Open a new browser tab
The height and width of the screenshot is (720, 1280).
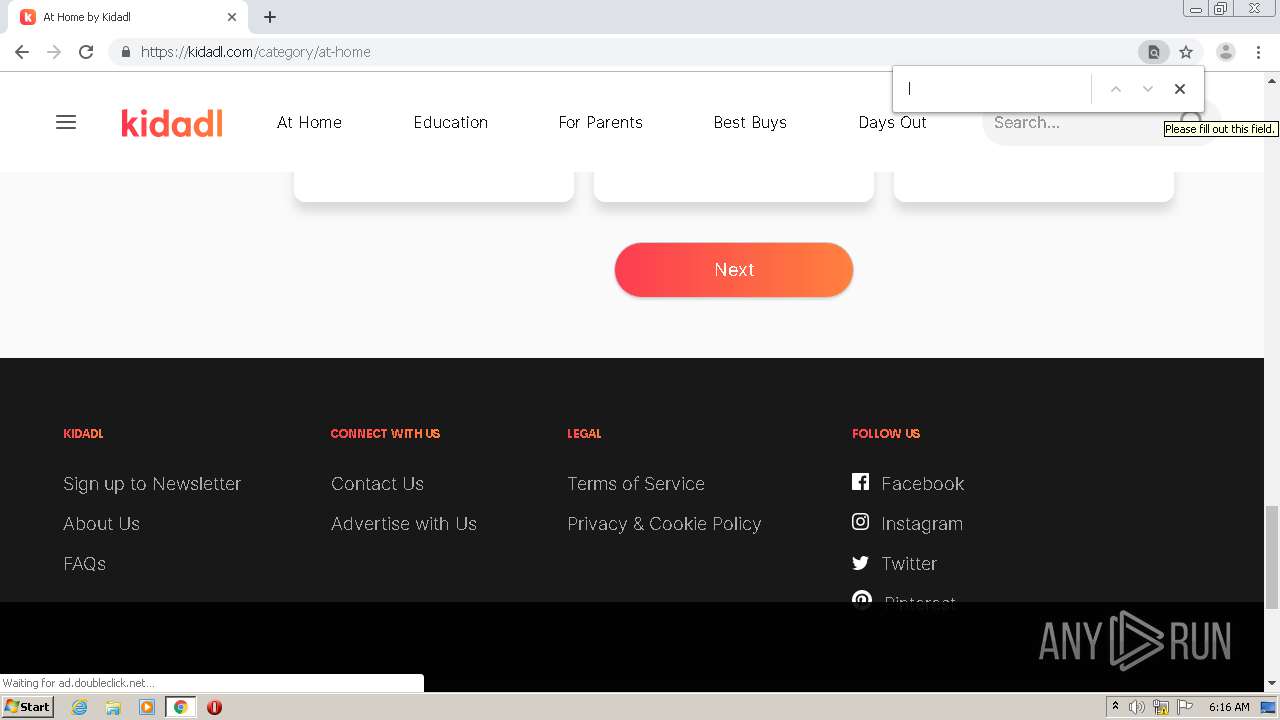270,17
